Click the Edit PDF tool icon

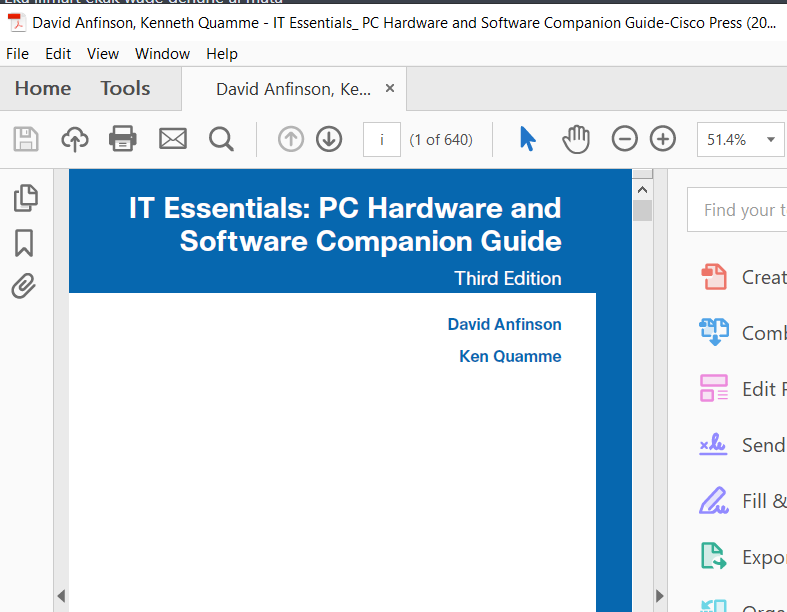point(714,388)
